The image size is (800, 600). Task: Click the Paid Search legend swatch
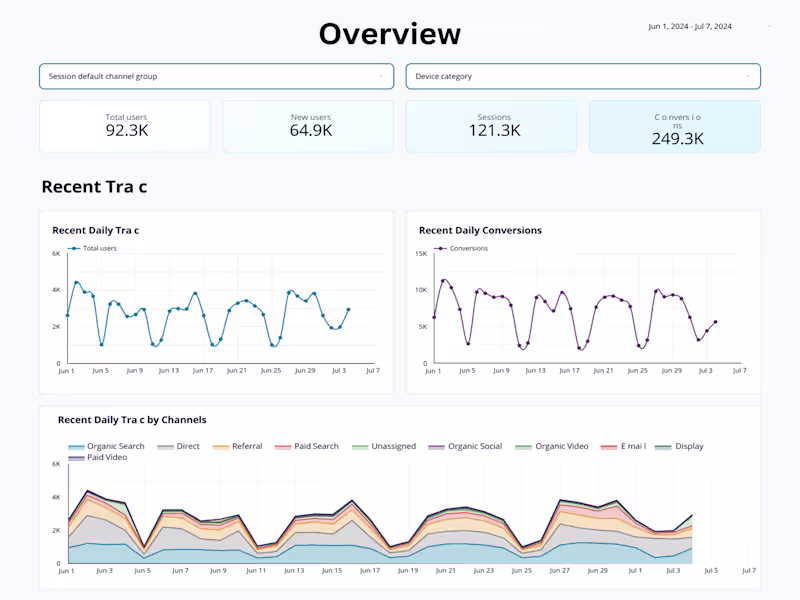click(x=283, y=447)
